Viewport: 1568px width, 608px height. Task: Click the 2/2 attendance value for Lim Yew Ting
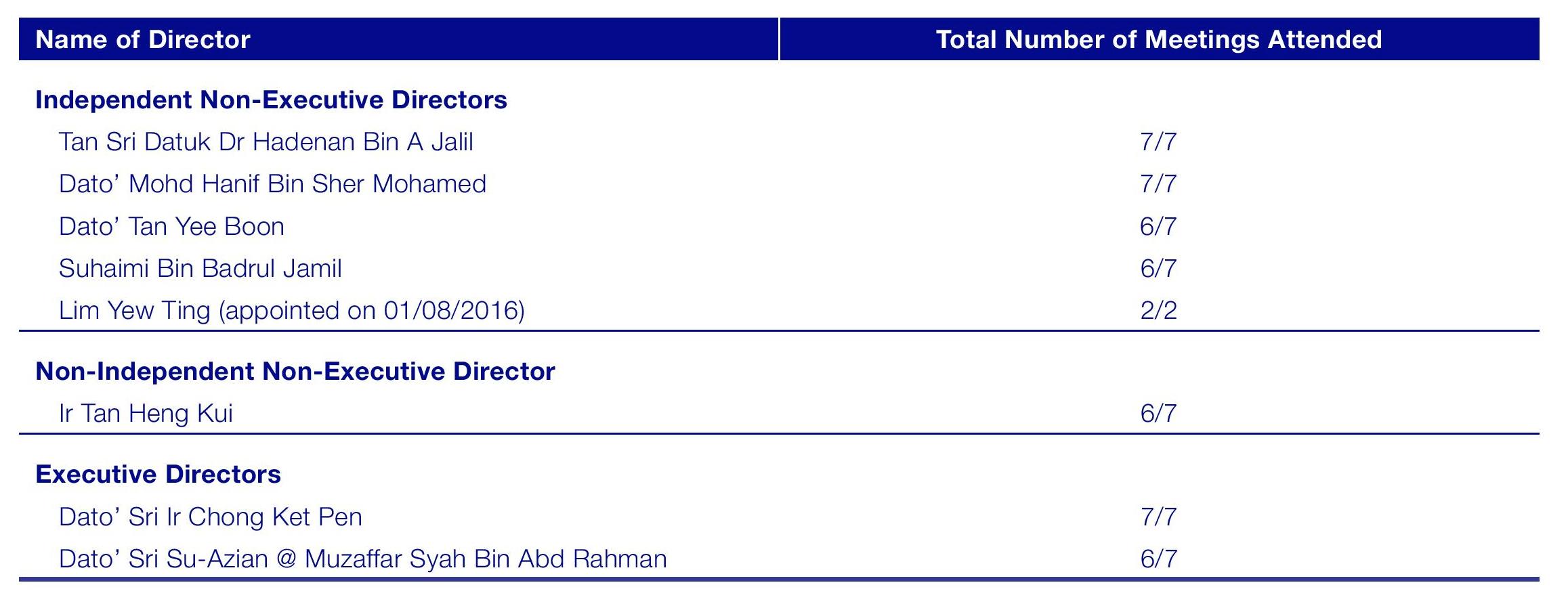click(x=1158, y=311)
